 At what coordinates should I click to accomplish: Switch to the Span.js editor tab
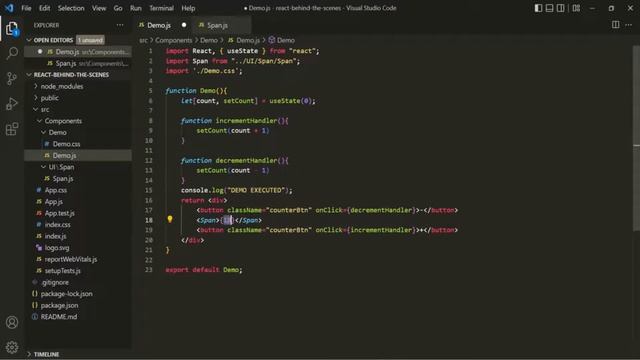(221, 25)
